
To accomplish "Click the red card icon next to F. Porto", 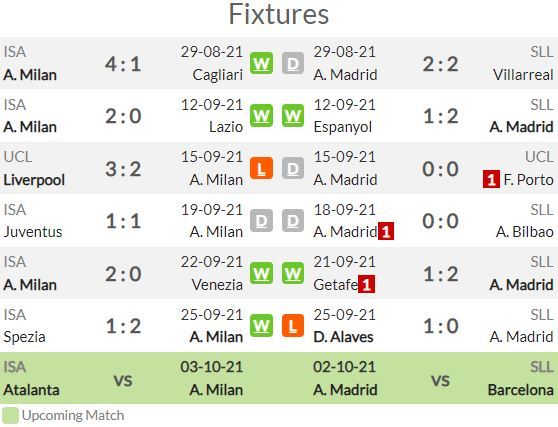I will (x=491, y=179).
